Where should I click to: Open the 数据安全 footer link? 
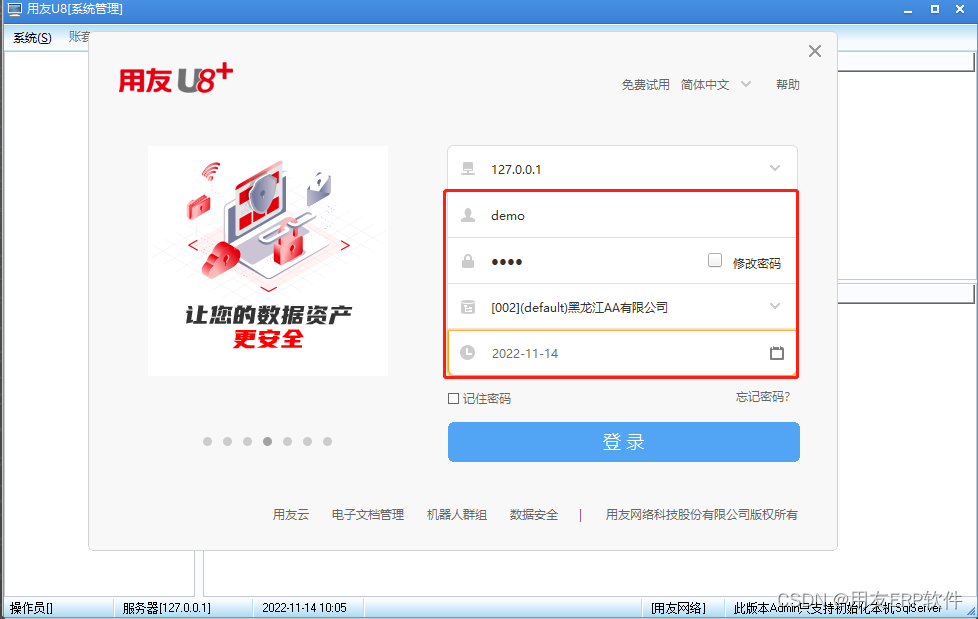coord(534,515)
